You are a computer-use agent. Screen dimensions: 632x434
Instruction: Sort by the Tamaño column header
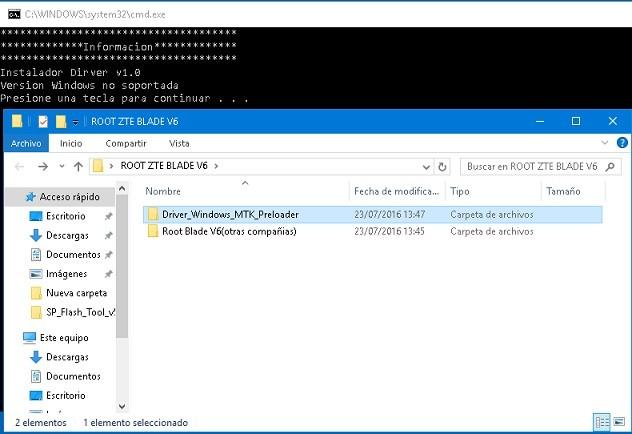[573, 191]
